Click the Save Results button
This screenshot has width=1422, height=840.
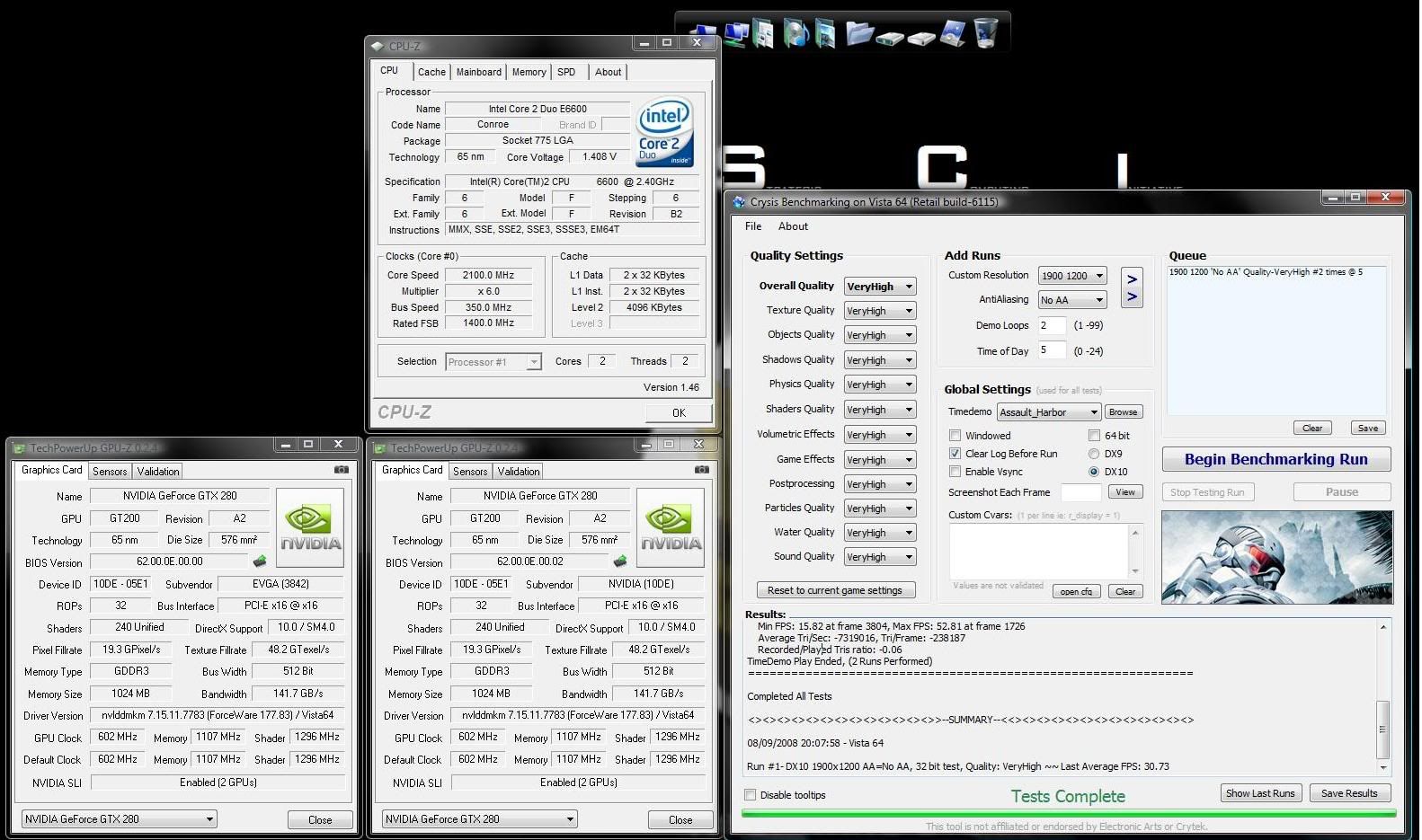[x=1348, y=793]
